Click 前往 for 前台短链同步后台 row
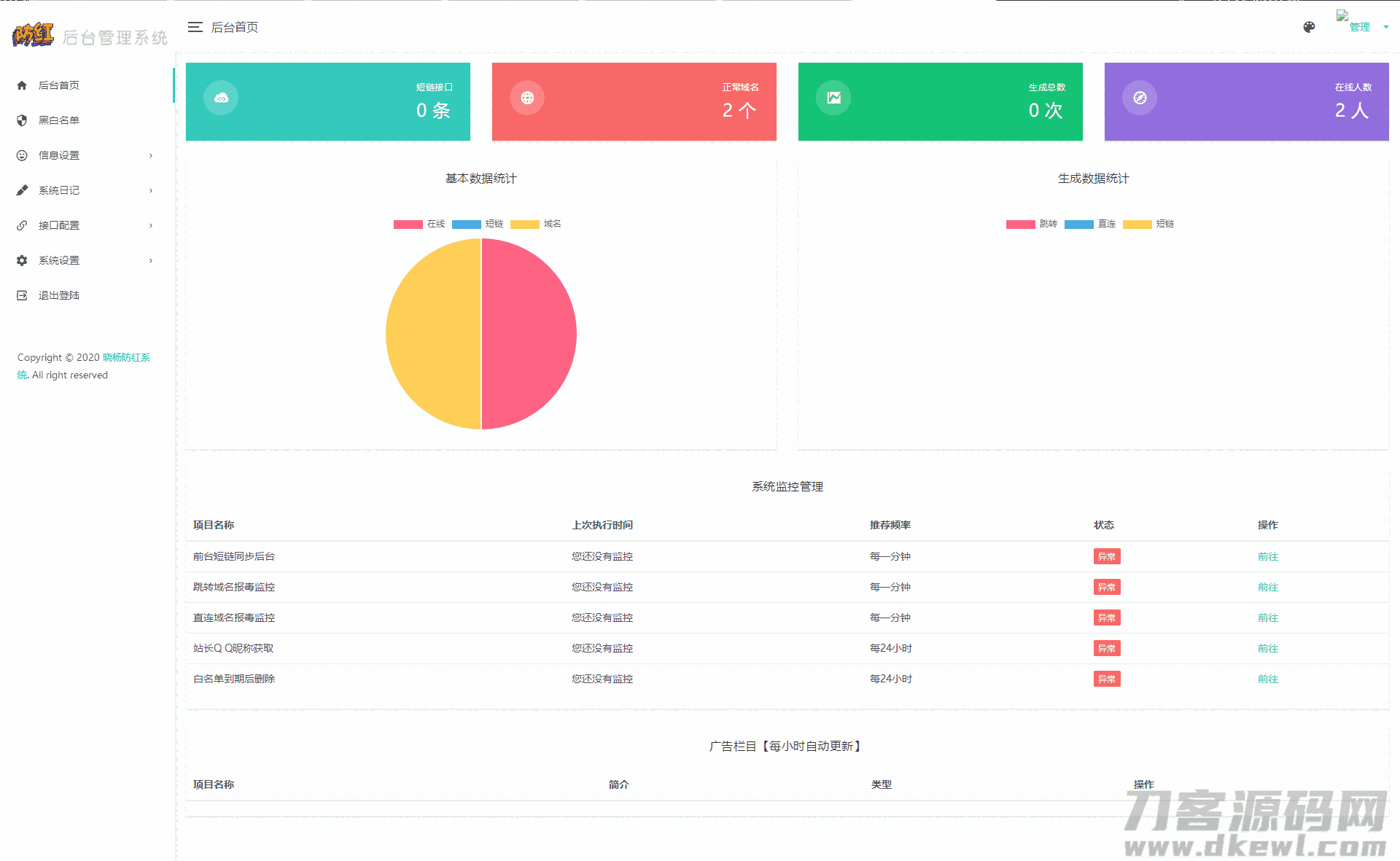Screen dimensions: 1400x861 coord(1267,556)
